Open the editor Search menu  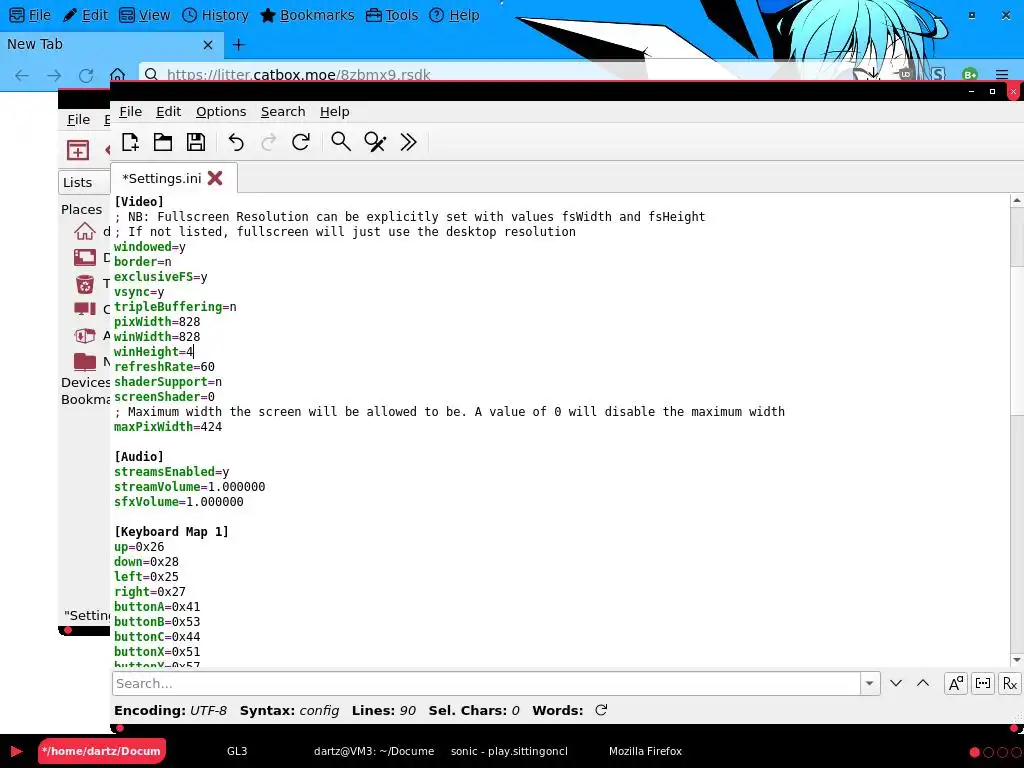click(x=283, y=112)
